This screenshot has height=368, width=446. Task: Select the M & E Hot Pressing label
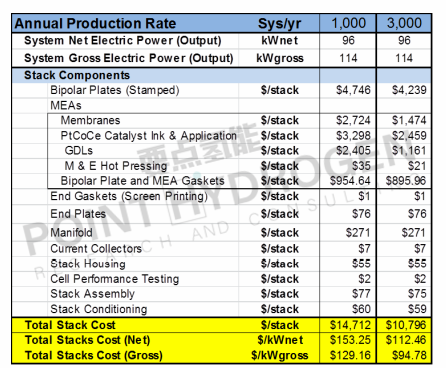(x=116, y=166)
